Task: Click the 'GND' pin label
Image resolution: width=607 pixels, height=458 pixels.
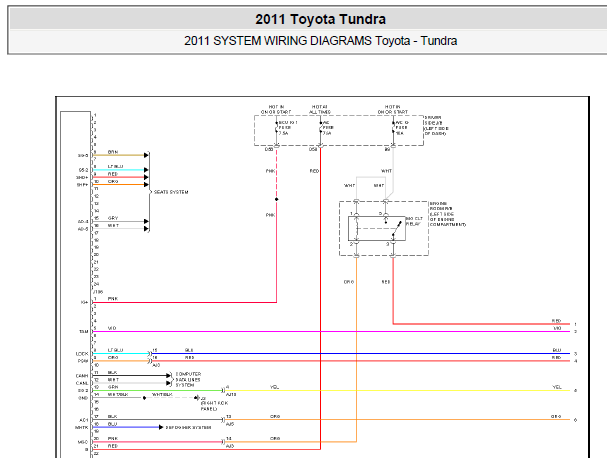Action: [x=83, y=398]
